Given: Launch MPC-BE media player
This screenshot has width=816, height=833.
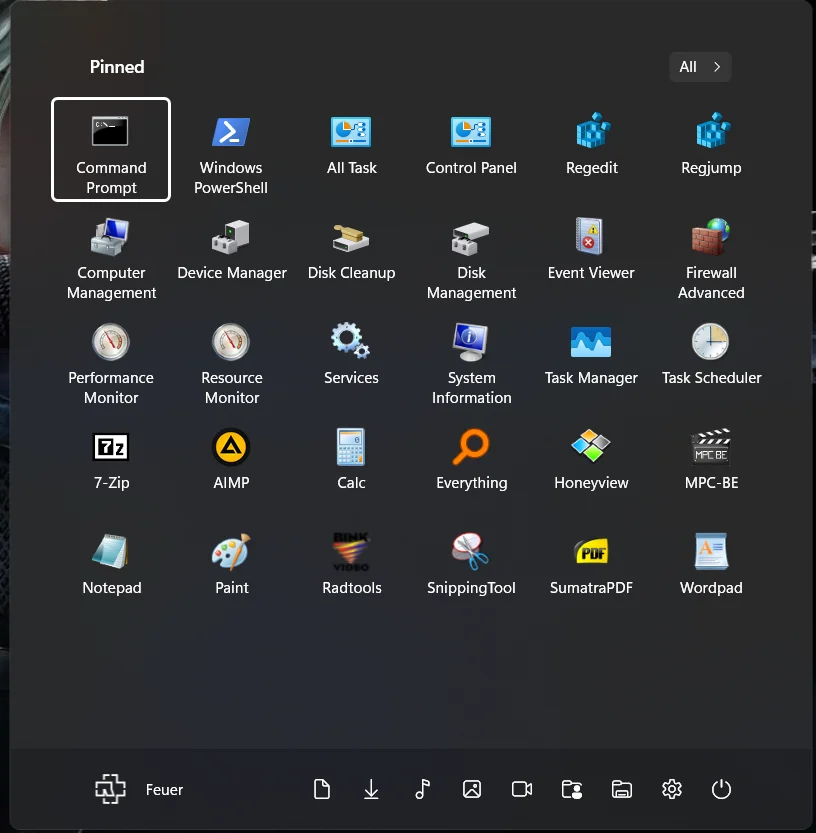Looking at the screenshot, I should [x=711, y=465].
